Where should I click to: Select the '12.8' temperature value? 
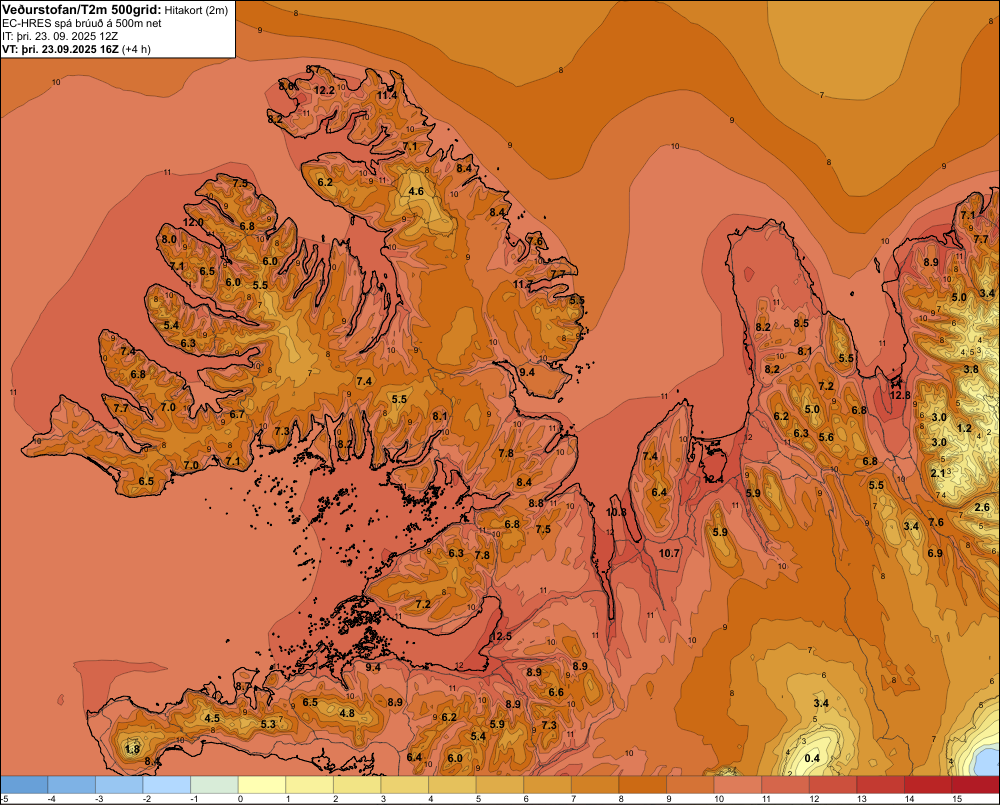pyautogui.click(x=900, y=395)
